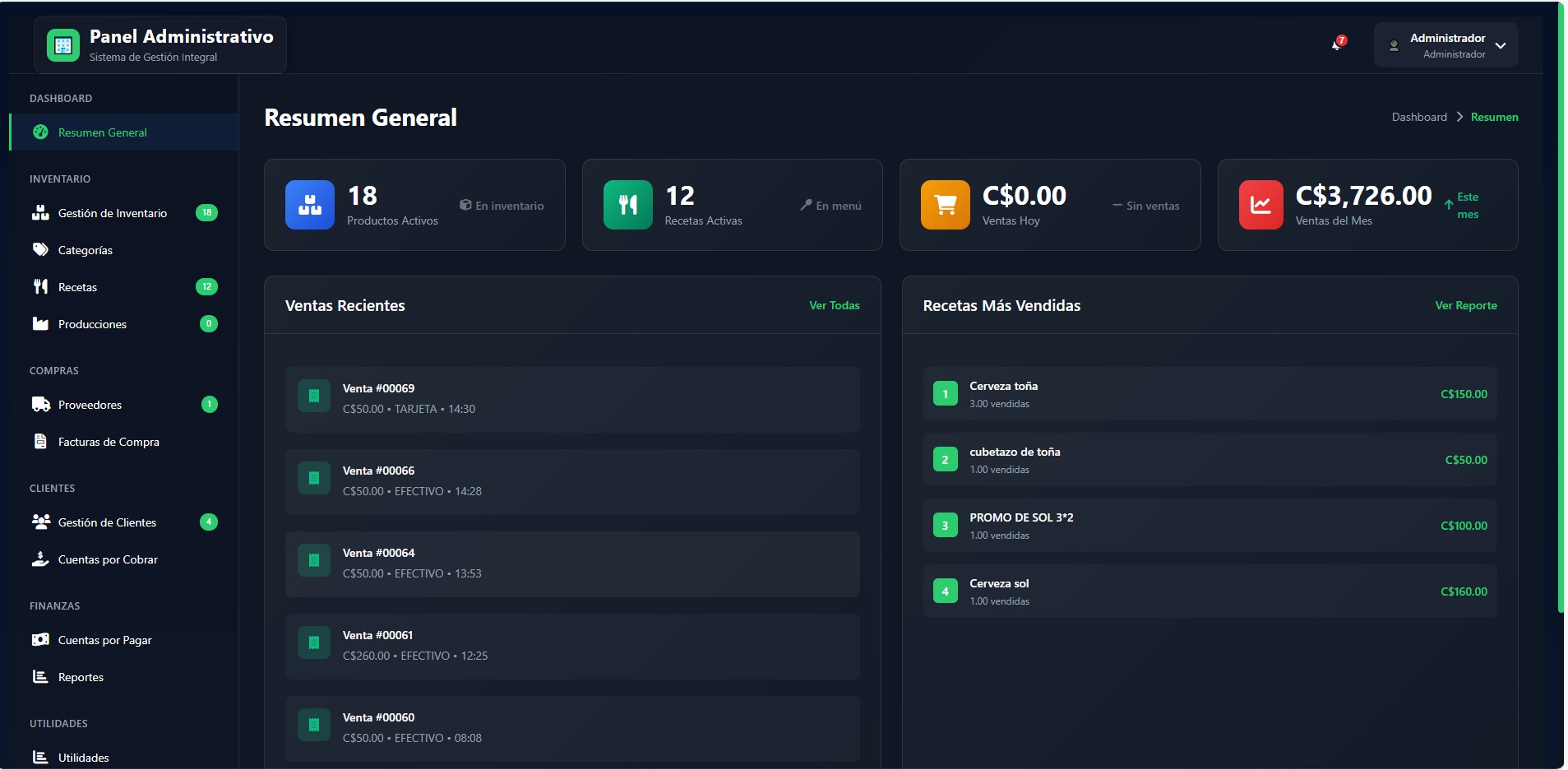Expand the Administrador user dropdown chevron
Screen dimensions: 1568x770
pyautogui.click(x=1501, y=46)
